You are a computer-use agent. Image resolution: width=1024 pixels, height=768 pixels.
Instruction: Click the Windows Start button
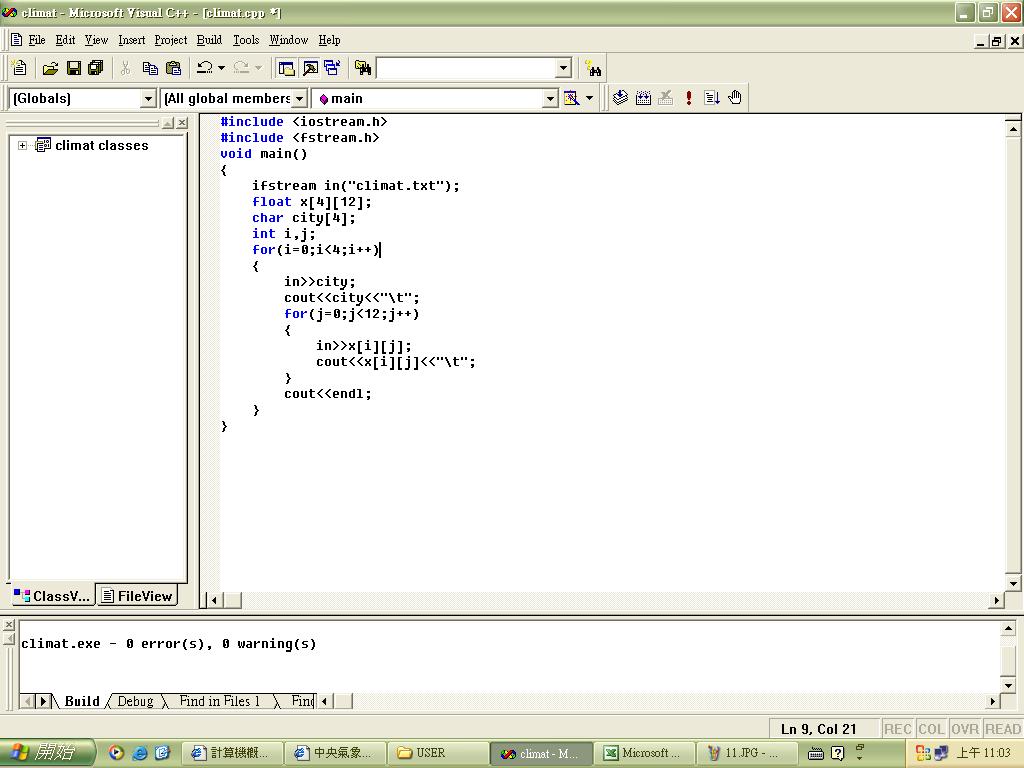pos(47,753)
